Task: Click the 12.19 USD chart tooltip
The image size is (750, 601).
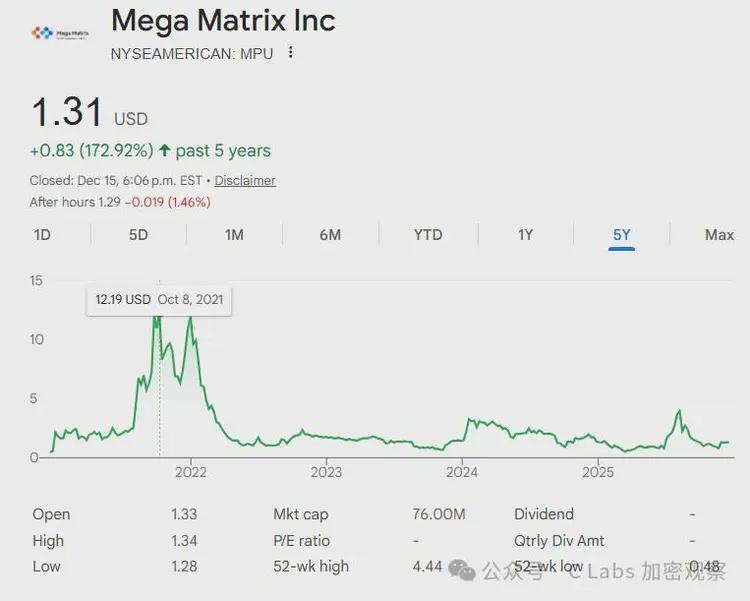Action: (159, 300)
